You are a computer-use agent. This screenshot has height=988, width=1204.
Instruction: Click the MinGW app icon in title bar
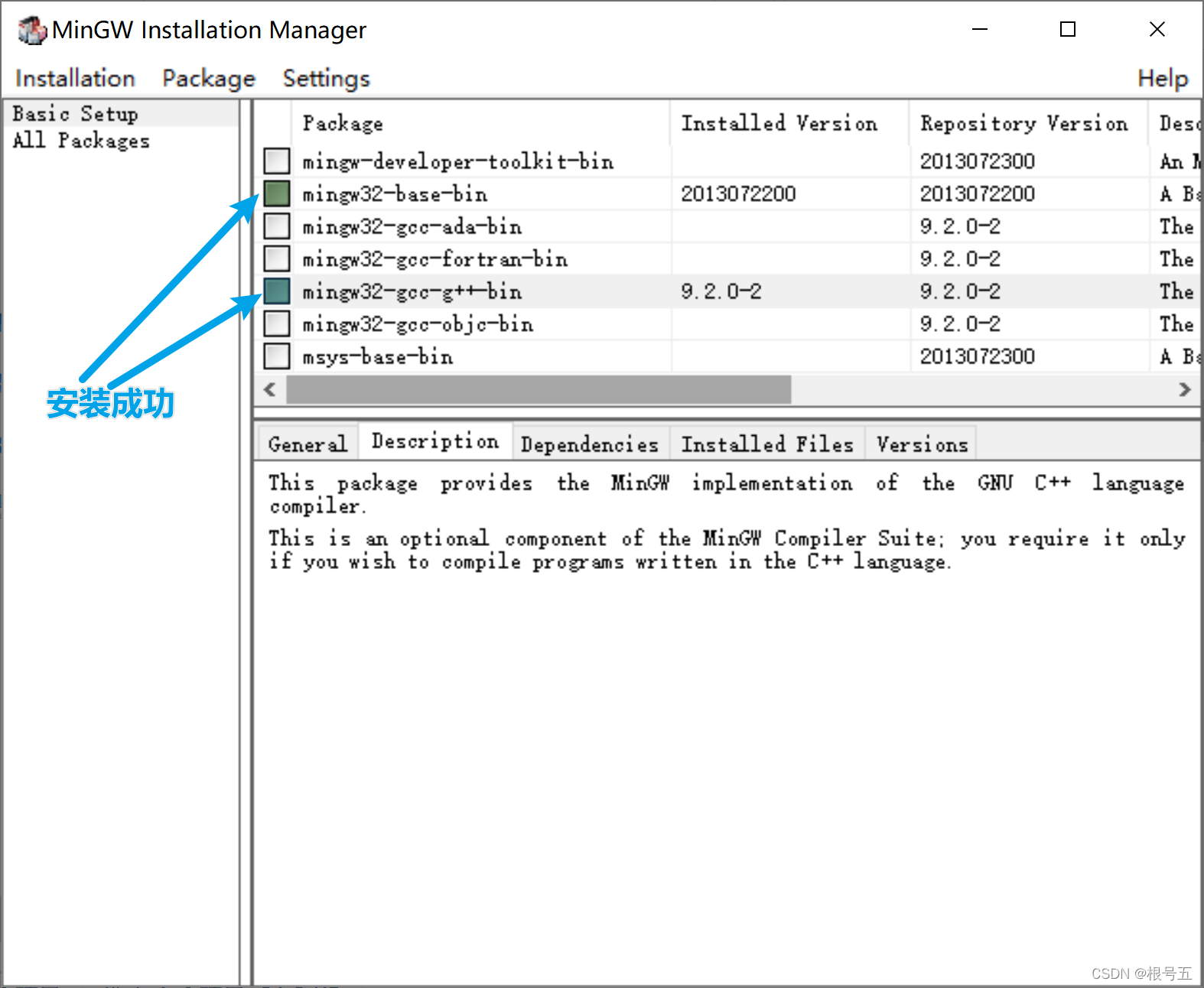[x=32, y=30]
